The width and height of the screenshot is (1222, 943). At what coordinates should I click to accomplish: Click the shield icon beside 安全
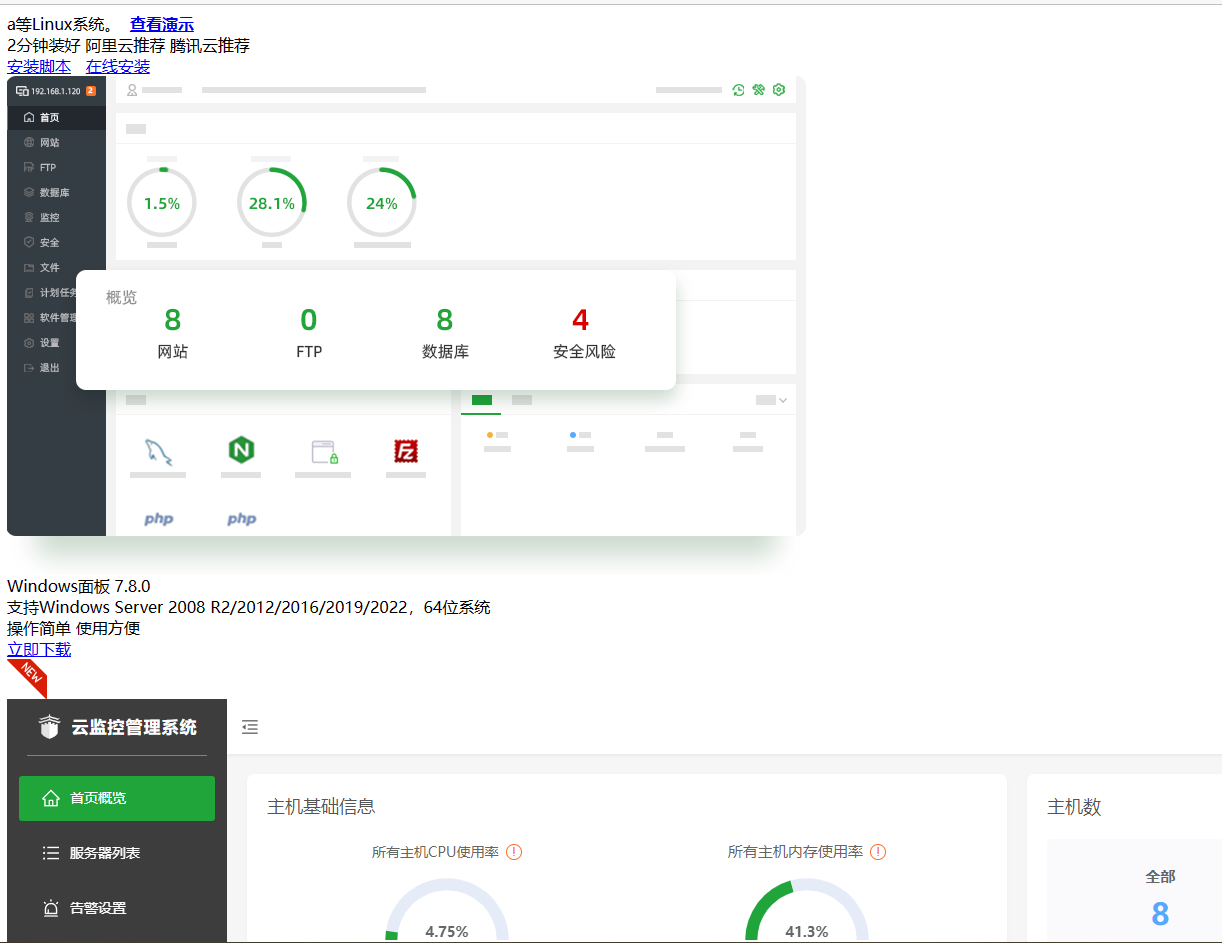[x=29, y=242]
